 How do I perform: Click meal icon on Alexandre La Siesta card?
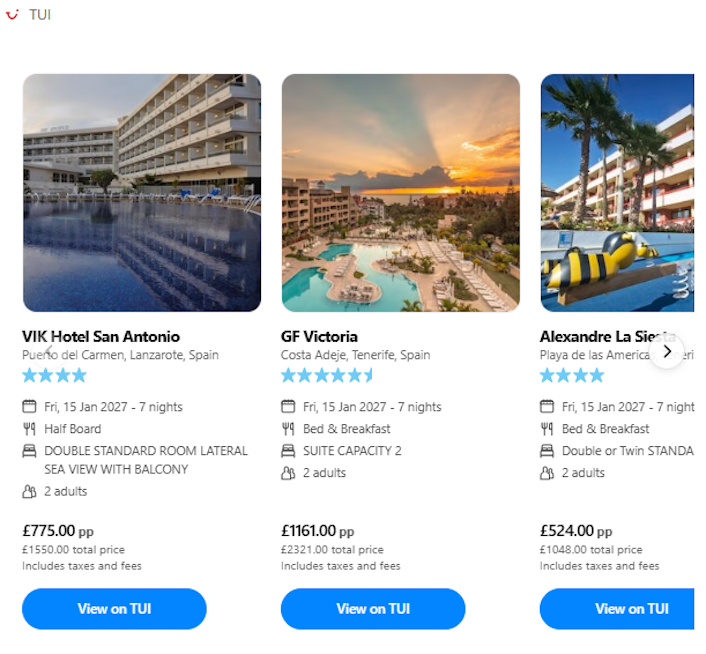(547, 429)
